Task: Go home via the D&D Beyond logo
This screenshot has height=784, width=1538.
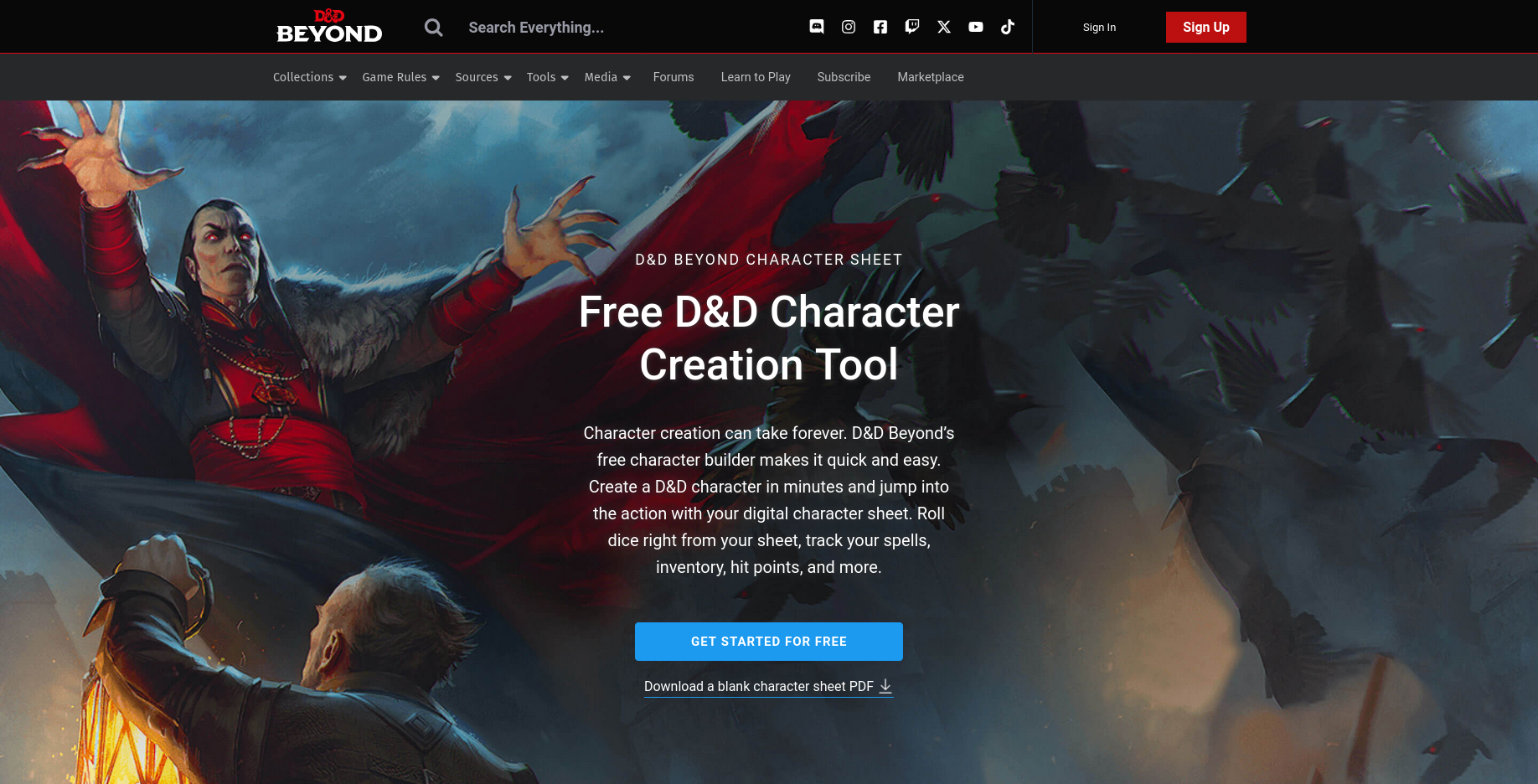Action: [329, 26]
